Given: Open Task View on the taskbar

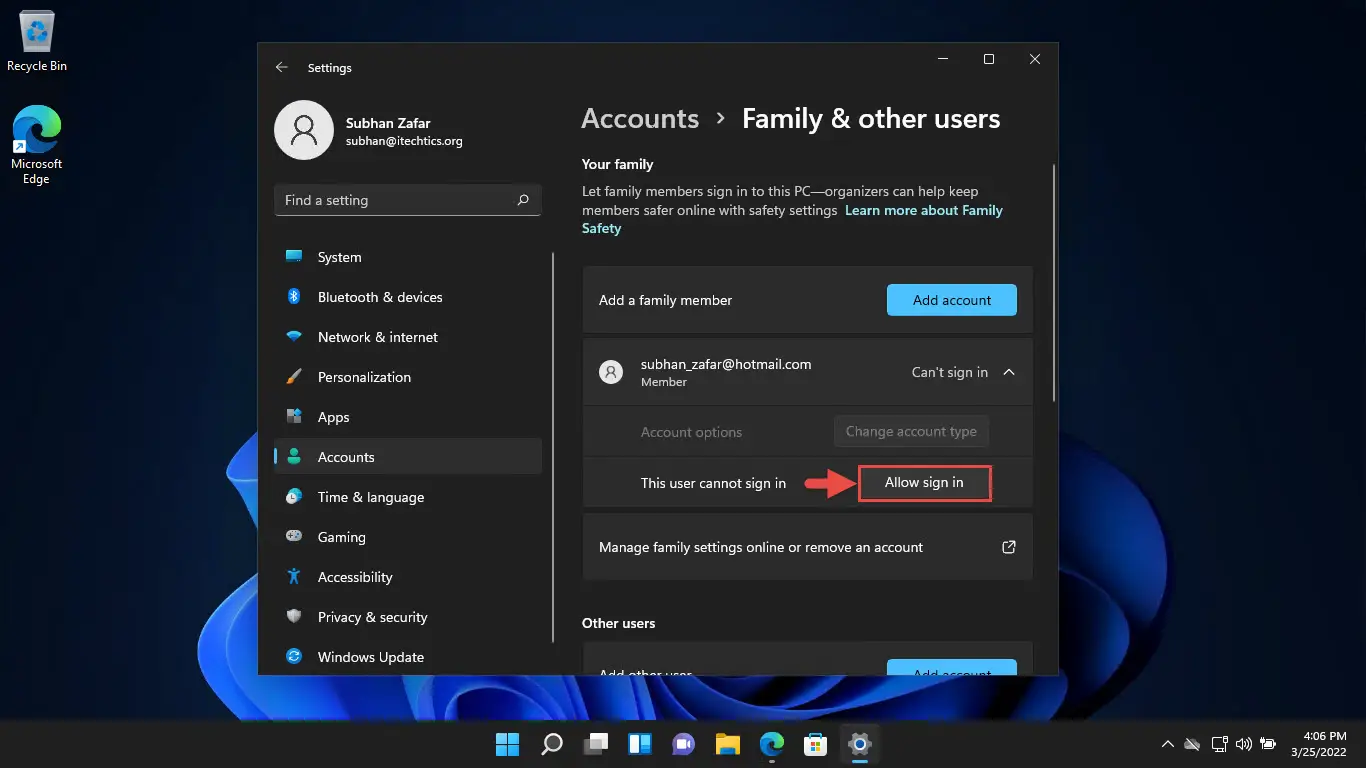Looking at the screenshot, I should pos(596,744).
